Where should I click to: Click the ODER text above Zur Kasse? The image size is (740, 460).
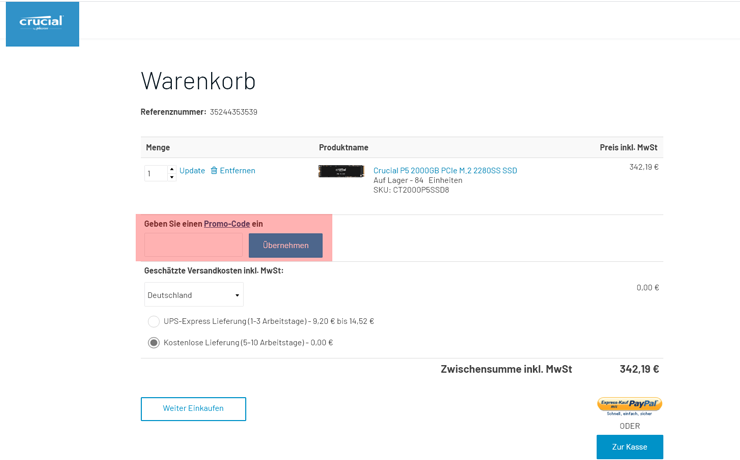click(630, 426)
